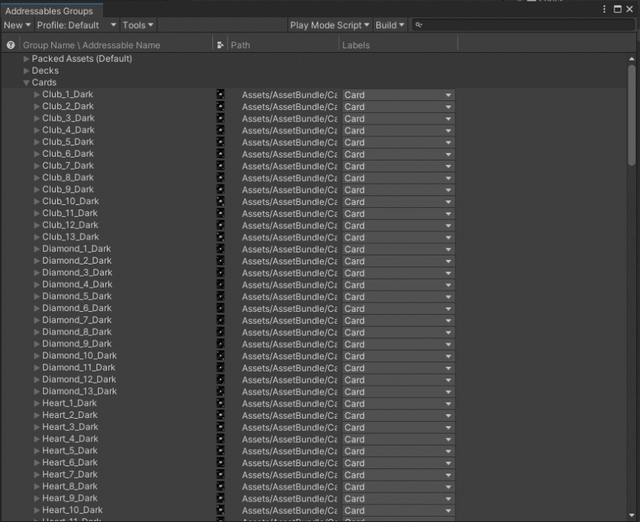Open the Play Mode Script menu
The height and width of the screenshot is (522, 640).
(329, 25)
